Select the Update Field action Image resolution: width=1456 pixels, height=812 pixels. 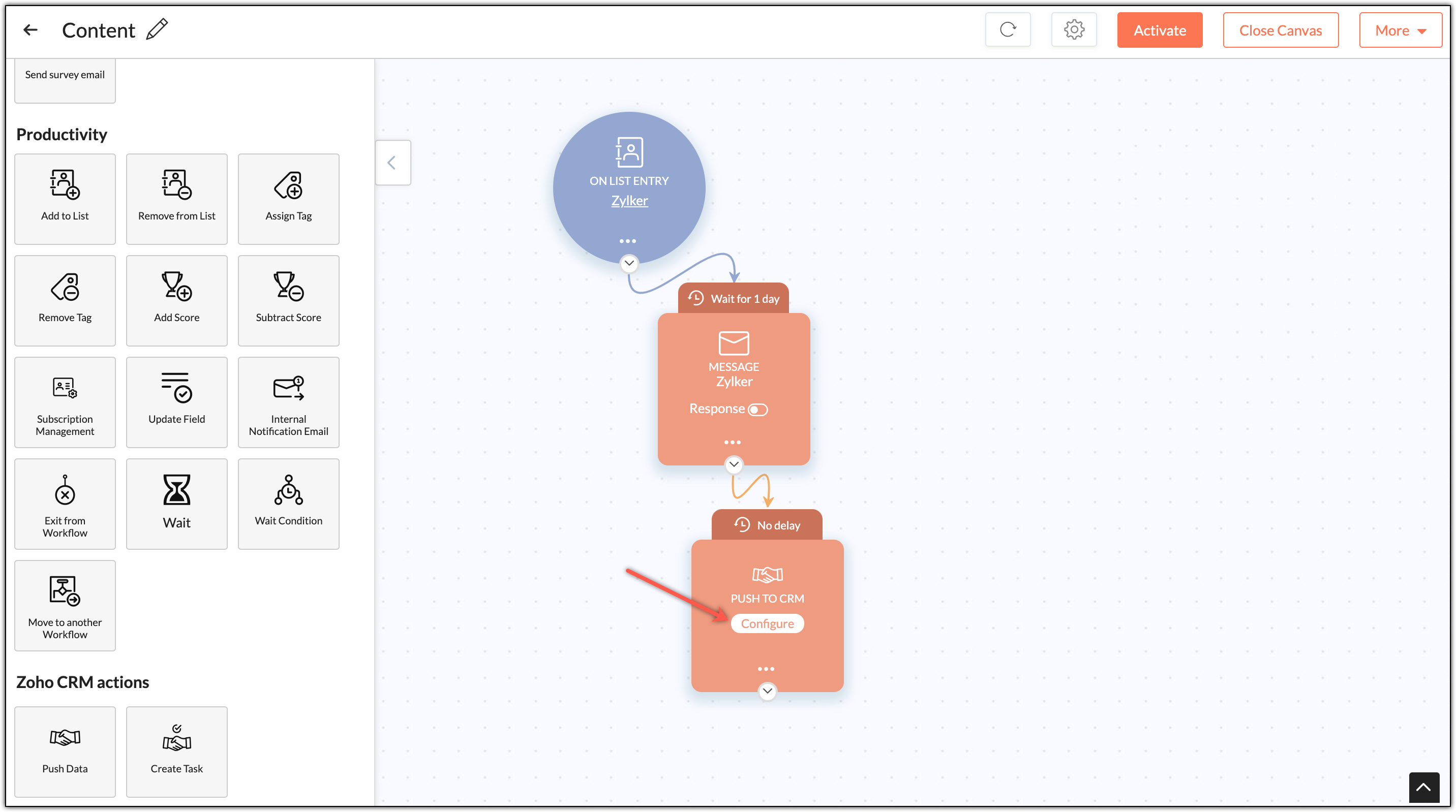177,402
